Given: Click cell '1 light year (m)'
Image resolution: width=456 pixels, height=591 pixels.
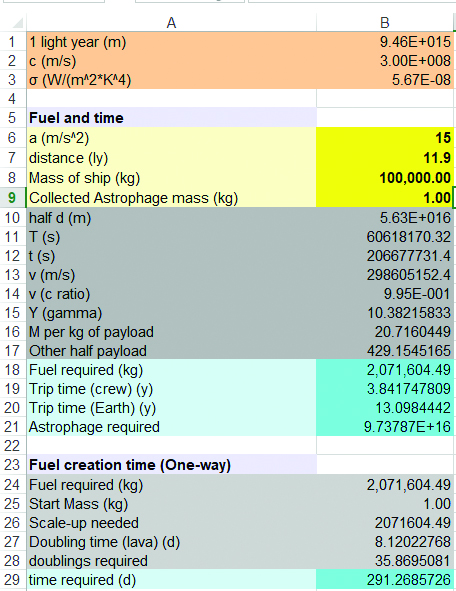Looking at the screenshot, I should coord(171,42).
